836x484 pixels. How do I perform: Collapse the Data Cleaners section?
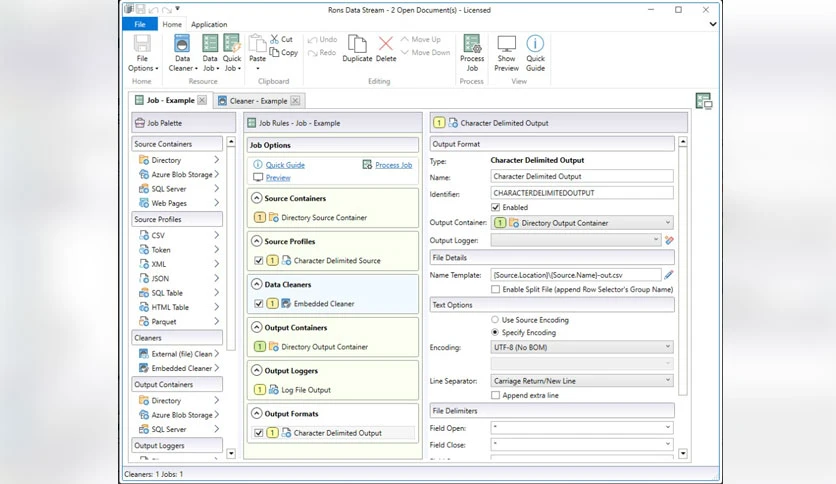pos(256,284)
